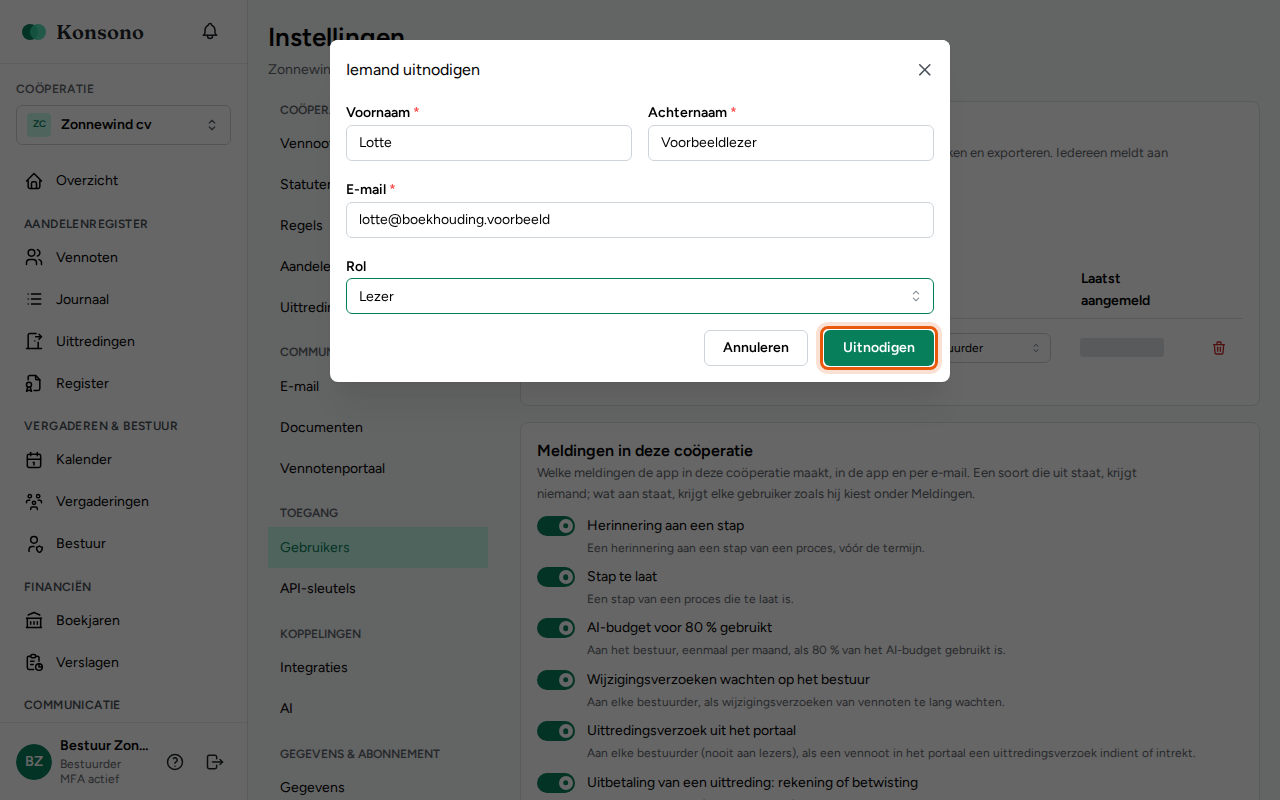
Task: Click the Meldingen in deze coöperatie heading
Action: point(645,451)
